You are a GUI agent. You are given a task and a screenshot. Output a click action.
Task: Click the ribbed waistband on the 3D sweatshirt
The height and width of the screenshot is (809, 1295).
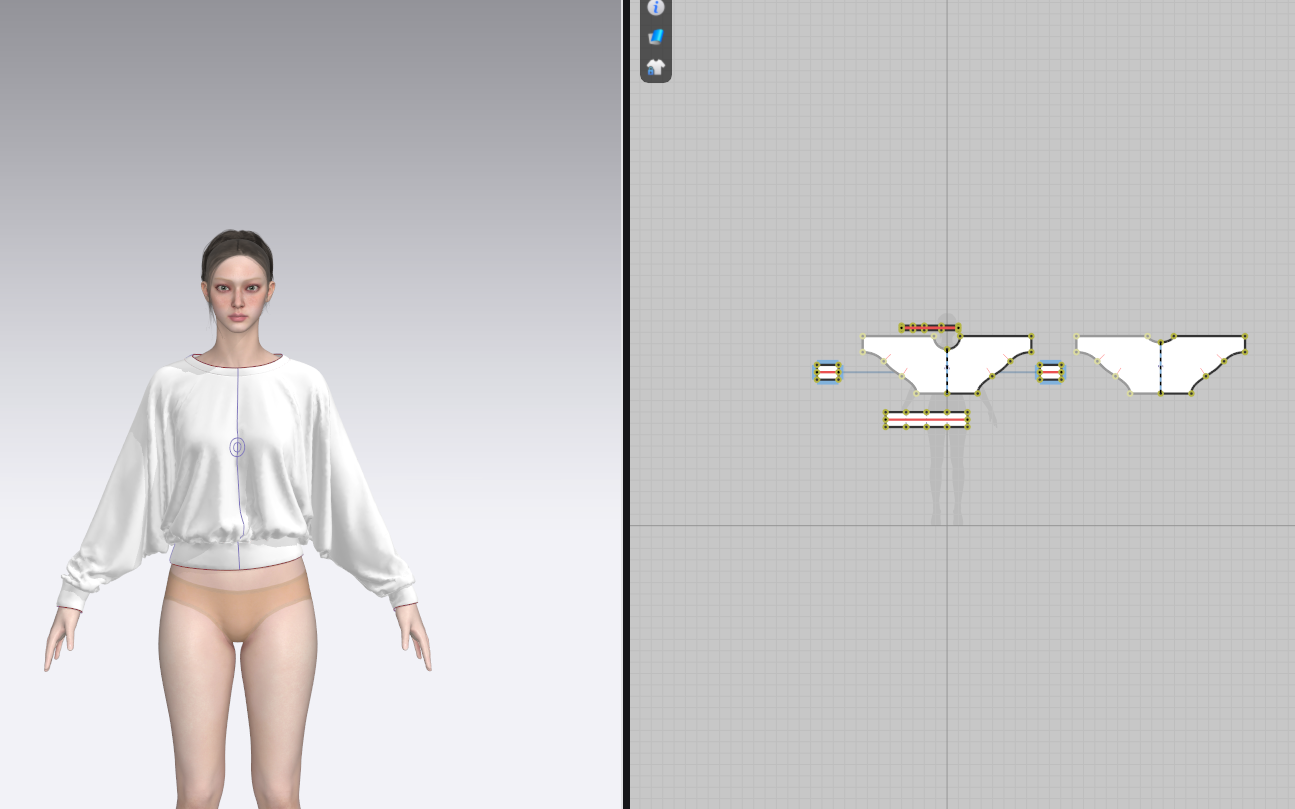coord(237,553)
